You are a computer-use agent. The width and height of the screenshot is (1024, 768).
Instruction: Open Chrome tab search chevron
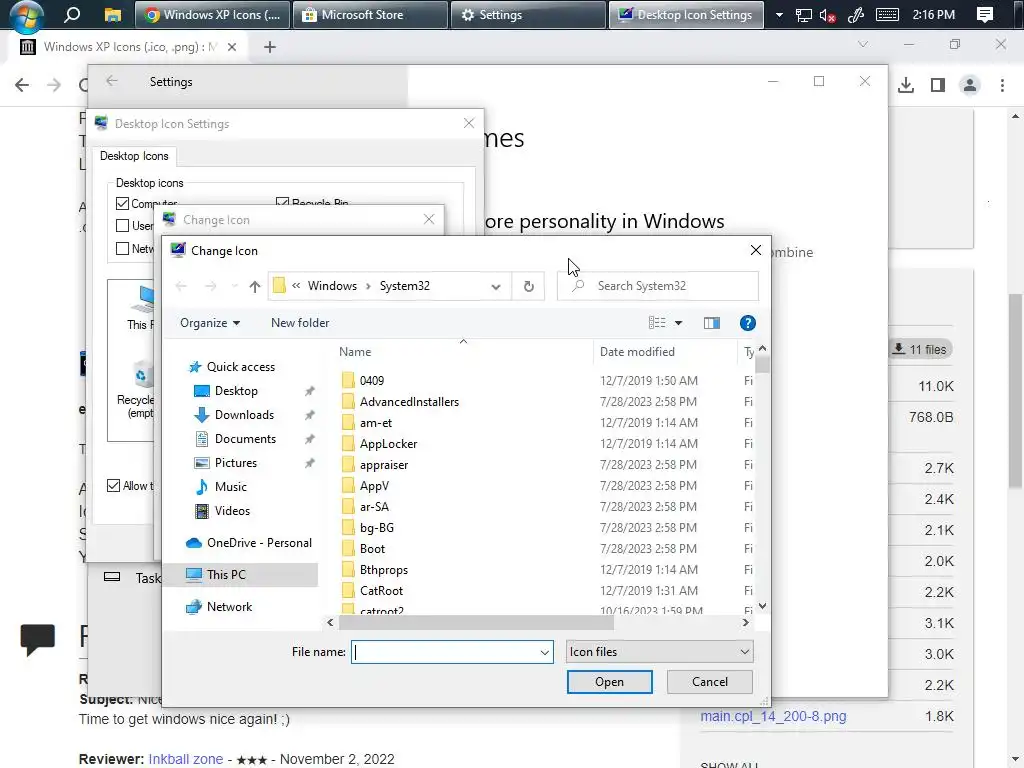(x=863, y=44)
